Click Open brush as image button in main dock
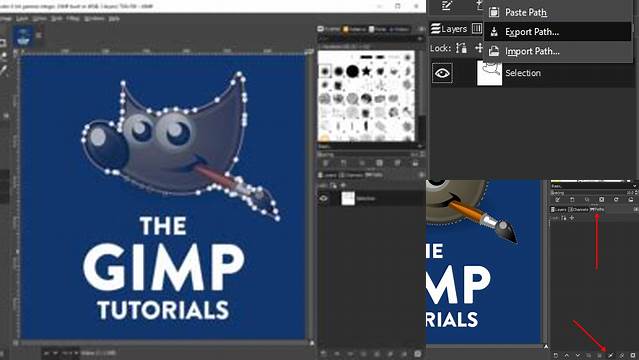639x360 pixels. click(x=415, y=163)
